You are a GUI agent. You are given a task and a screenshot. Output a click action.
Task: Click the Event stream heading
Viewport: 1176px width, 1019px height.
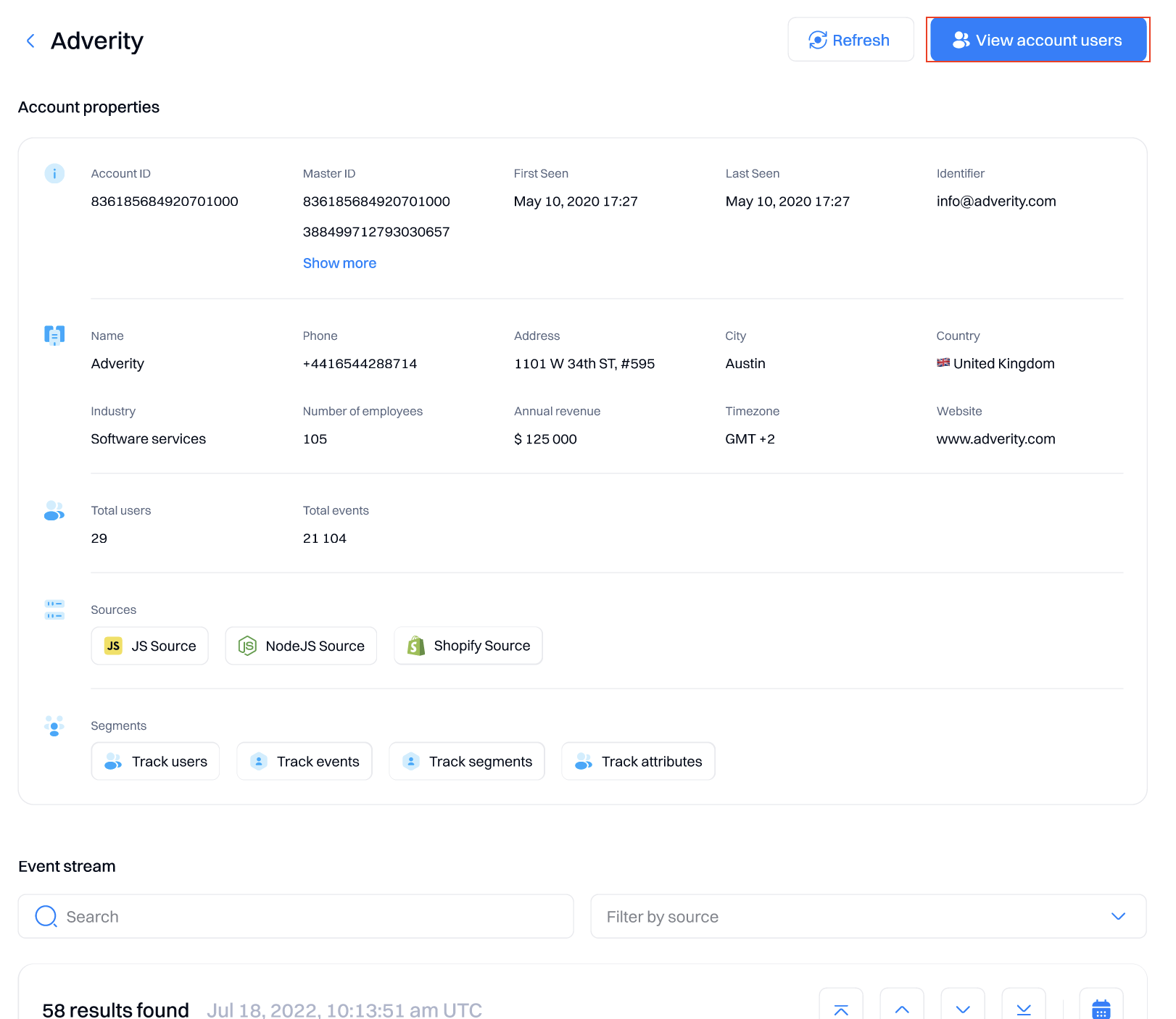[x=67, y=867]
